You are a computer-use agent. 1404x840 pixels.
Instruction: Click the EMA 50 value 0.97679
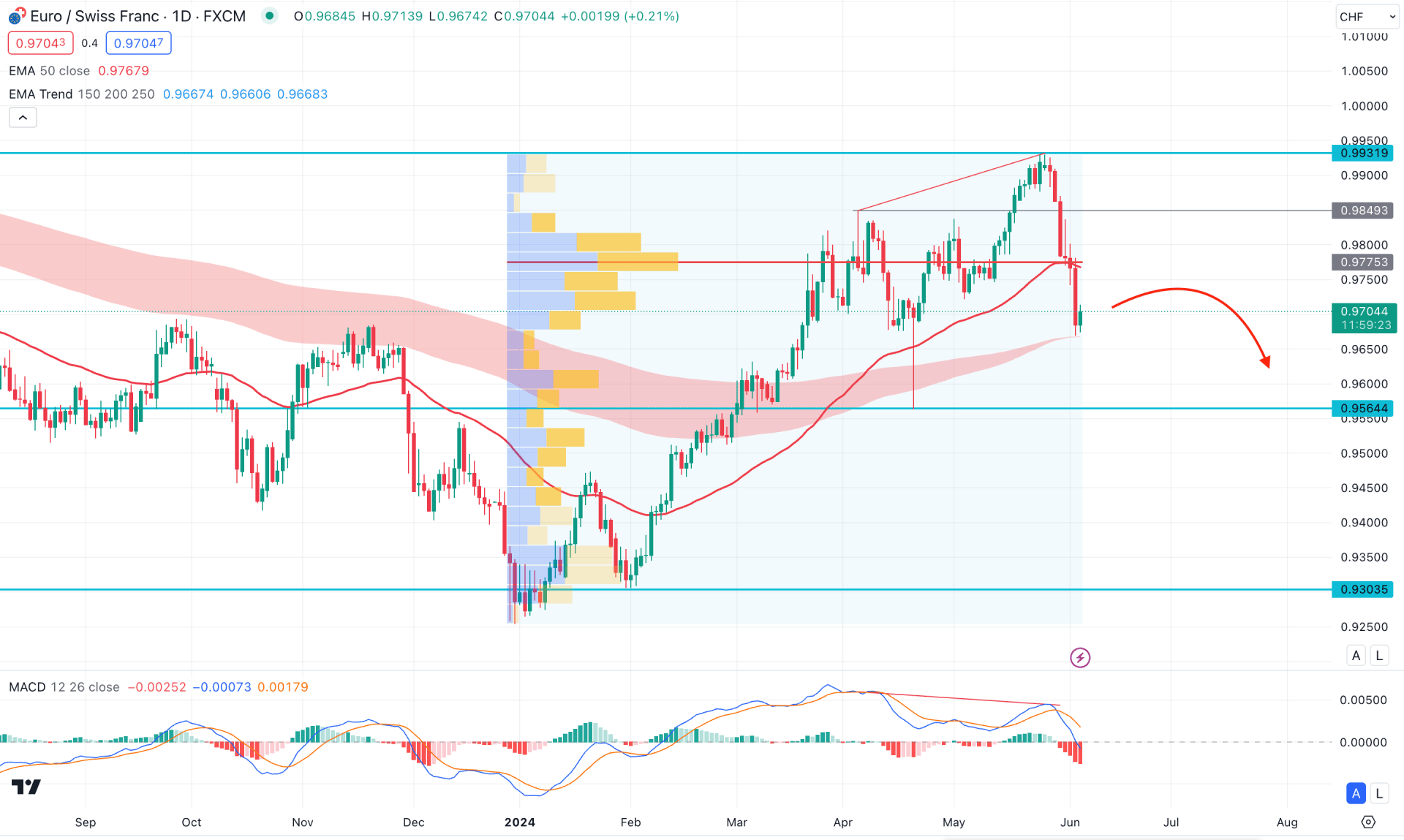(124, 71)
